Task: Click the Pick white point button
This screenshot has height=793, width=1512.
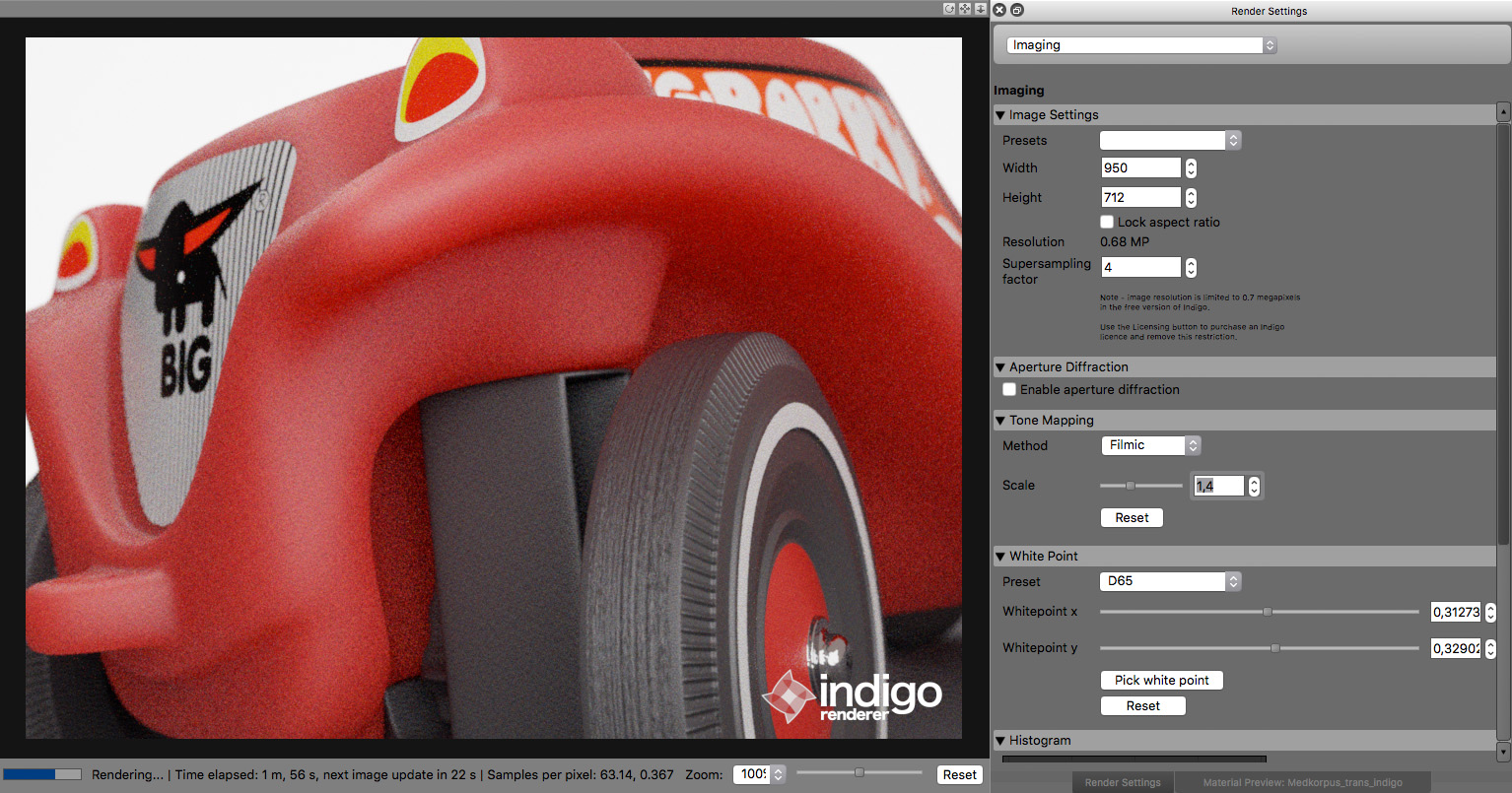Action: coord(1161,681)
